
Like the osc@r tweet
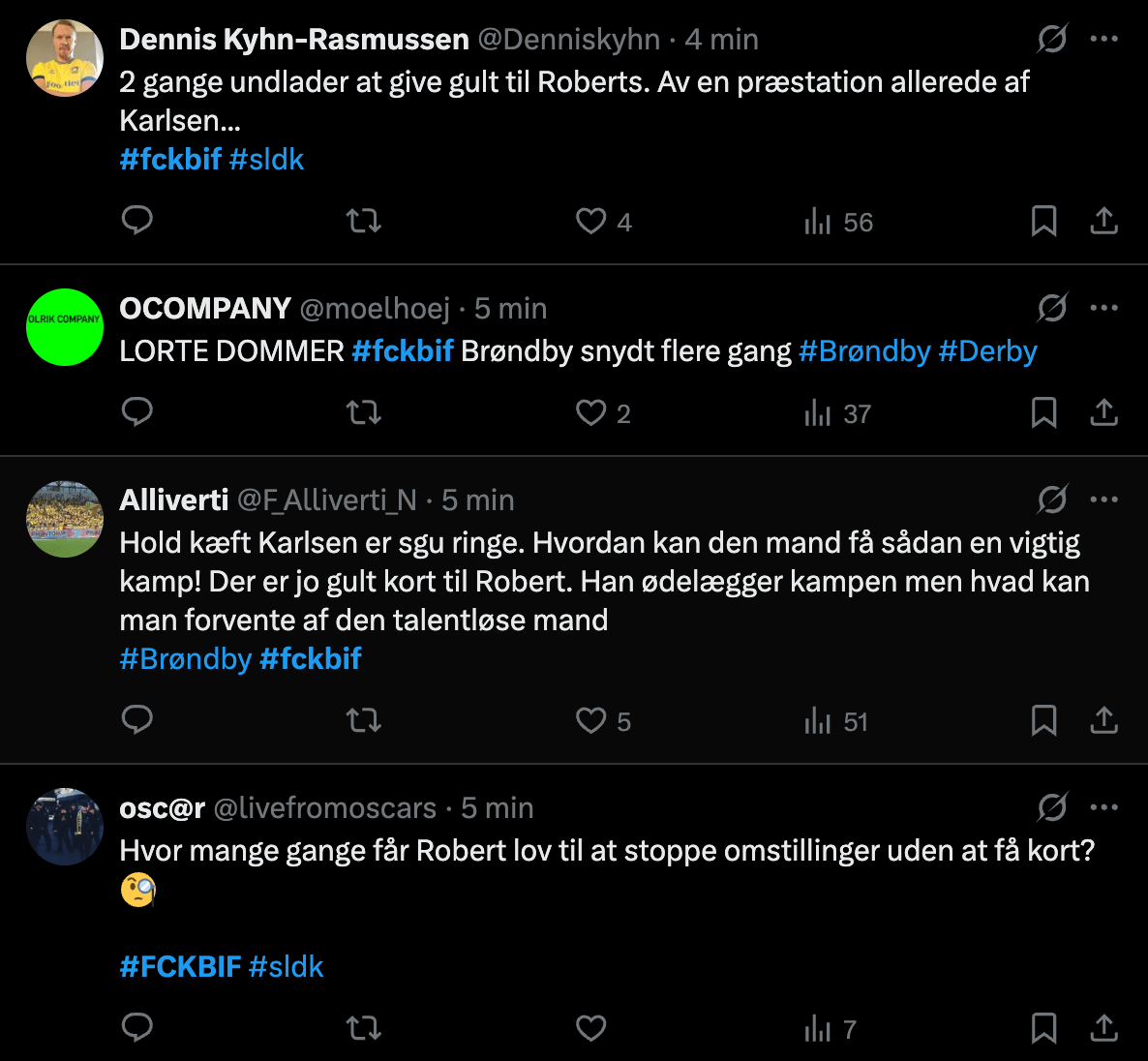(591, 1028)
